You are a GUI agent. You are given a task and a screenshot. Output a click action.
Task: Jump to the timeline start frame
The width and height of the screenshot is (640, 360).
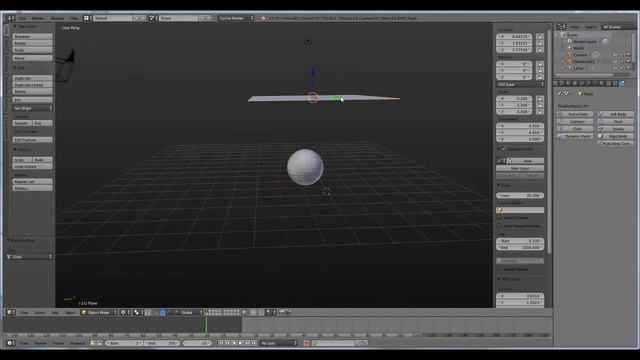click(x=221, y=343)
